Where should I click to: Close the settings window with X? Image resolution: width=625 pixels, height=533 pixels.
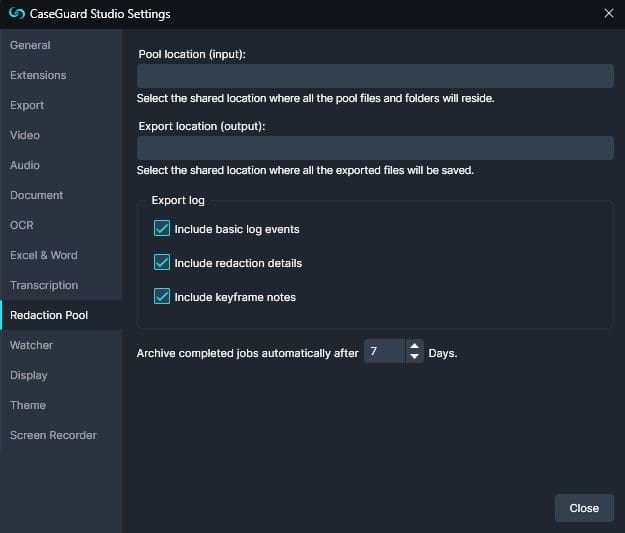(x=608, y=13)
